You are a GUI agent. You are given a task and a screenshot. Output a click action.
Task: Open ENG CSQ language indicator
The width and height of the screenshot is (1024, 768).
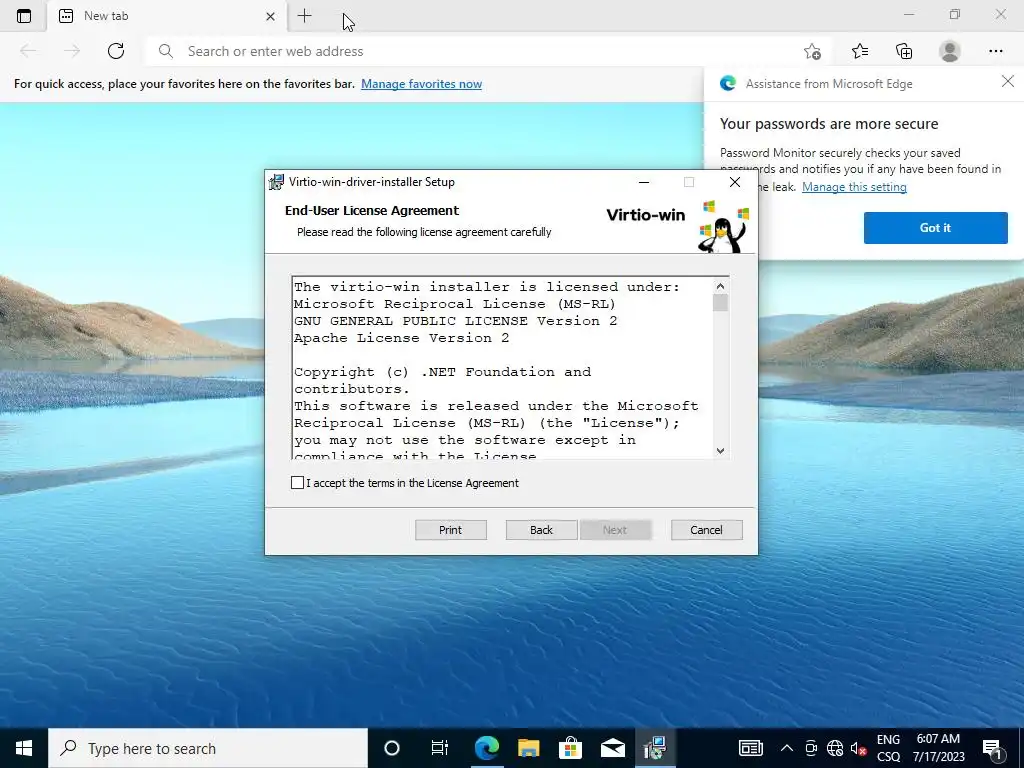888,748
